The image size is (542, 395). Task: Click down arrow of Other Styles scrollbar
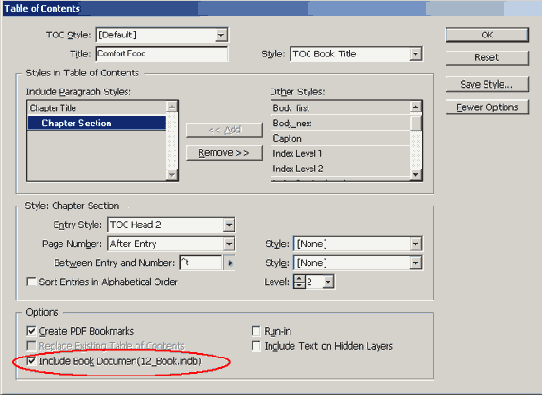(416, 175)
